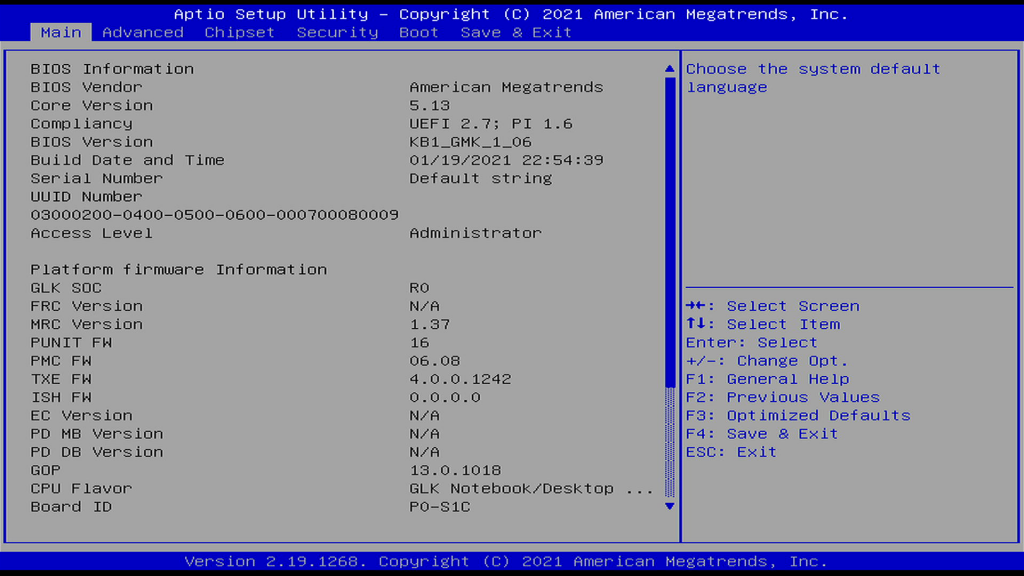
Task: Select the MRC Version label
Action: 86,325
